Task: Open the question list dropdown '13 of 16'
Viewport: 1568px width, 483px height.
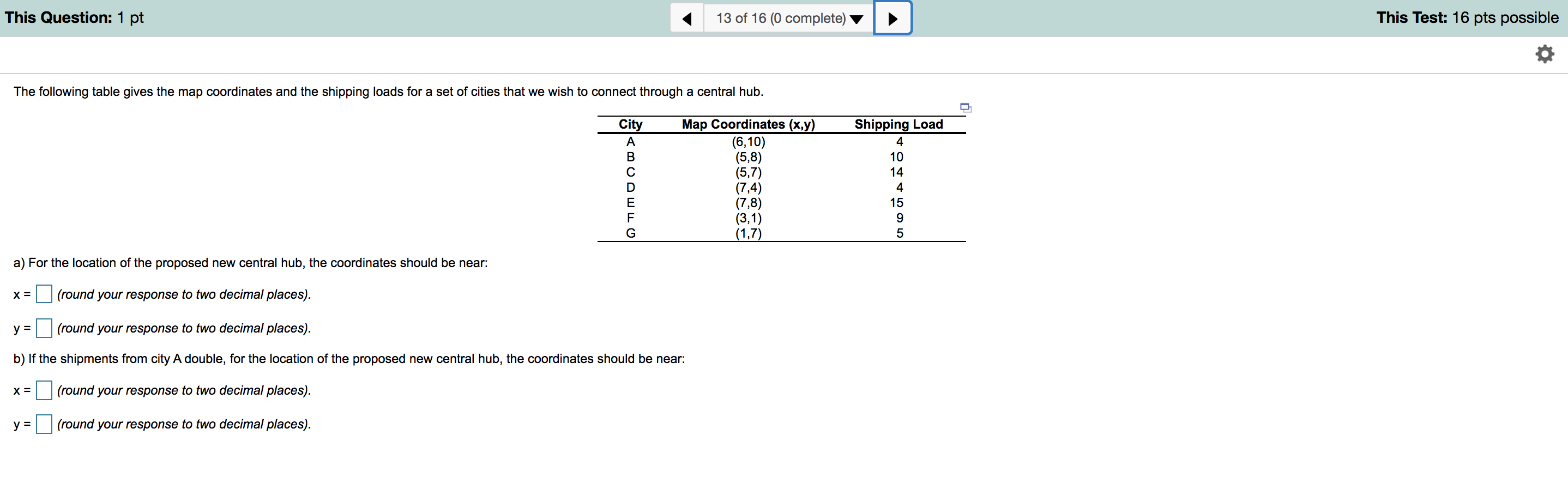Action: 789,18
